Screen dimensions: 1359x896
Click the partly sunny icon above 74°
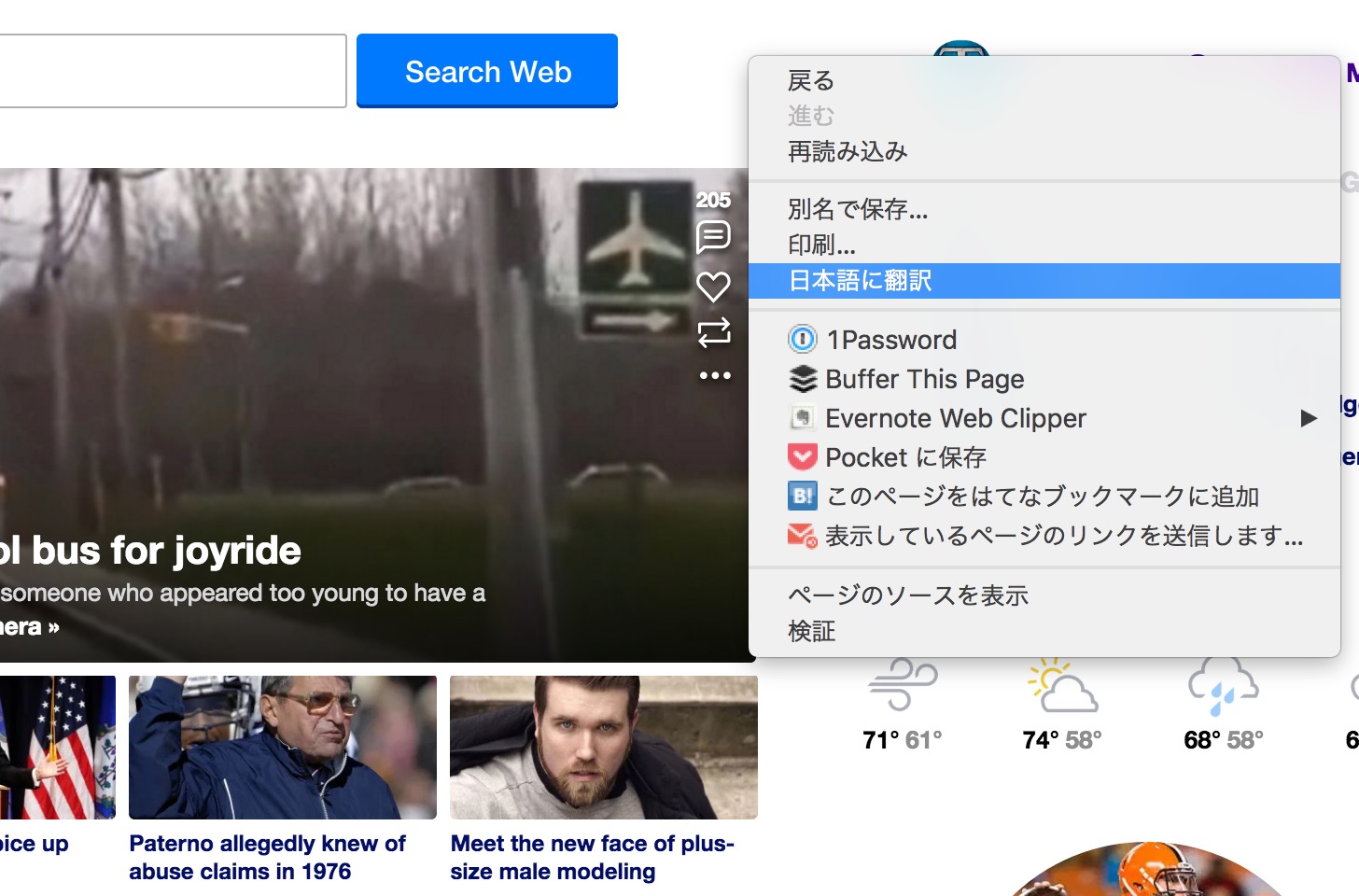point(1062,685)
